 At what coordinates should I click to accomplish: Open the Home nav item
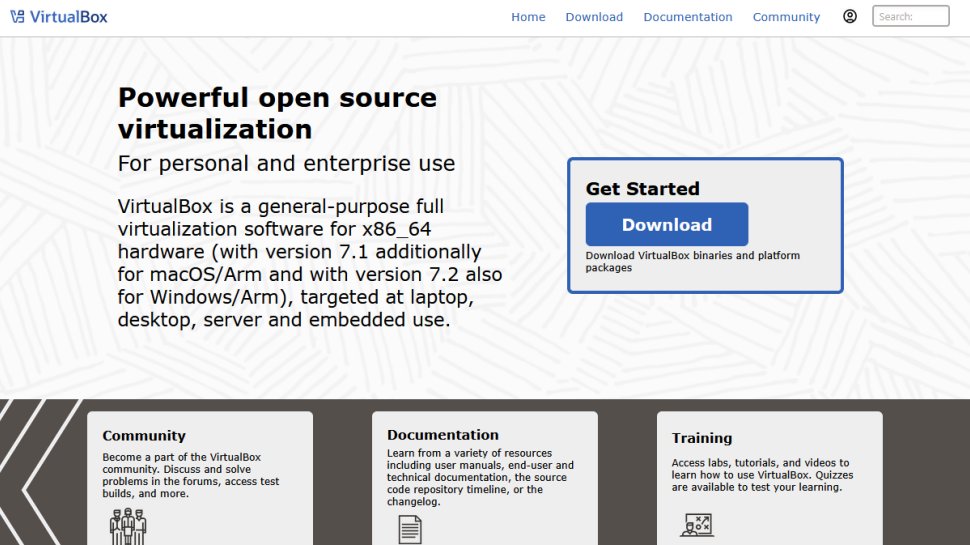528,17
